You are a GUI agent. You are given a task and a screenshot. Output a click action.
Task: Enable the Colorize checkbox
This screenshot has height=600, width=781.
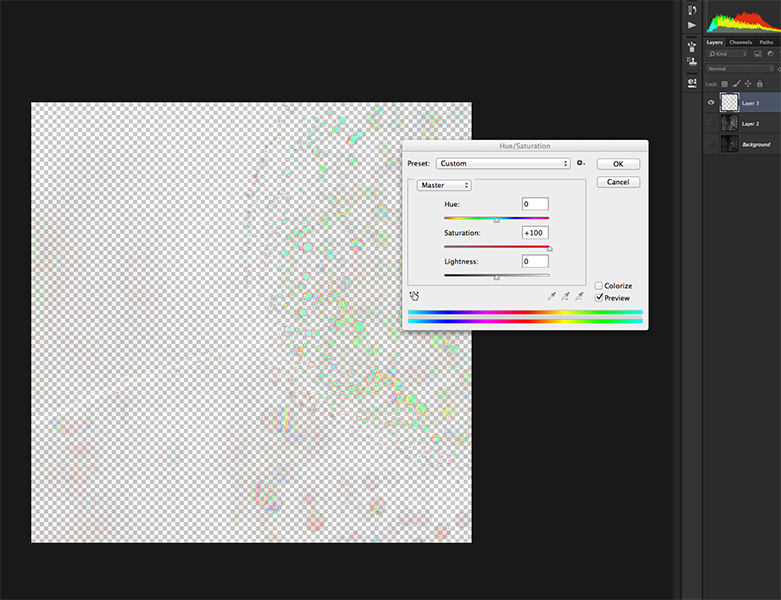pos(599,286)
